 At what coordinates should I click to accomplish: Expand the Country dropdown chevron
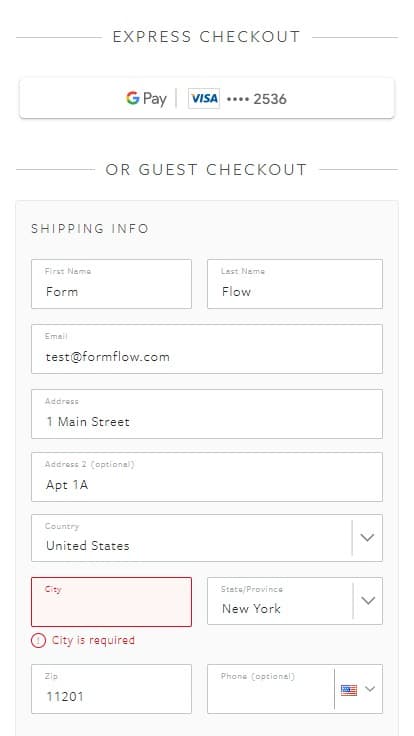pyautogui.click(x=367, y=537)
